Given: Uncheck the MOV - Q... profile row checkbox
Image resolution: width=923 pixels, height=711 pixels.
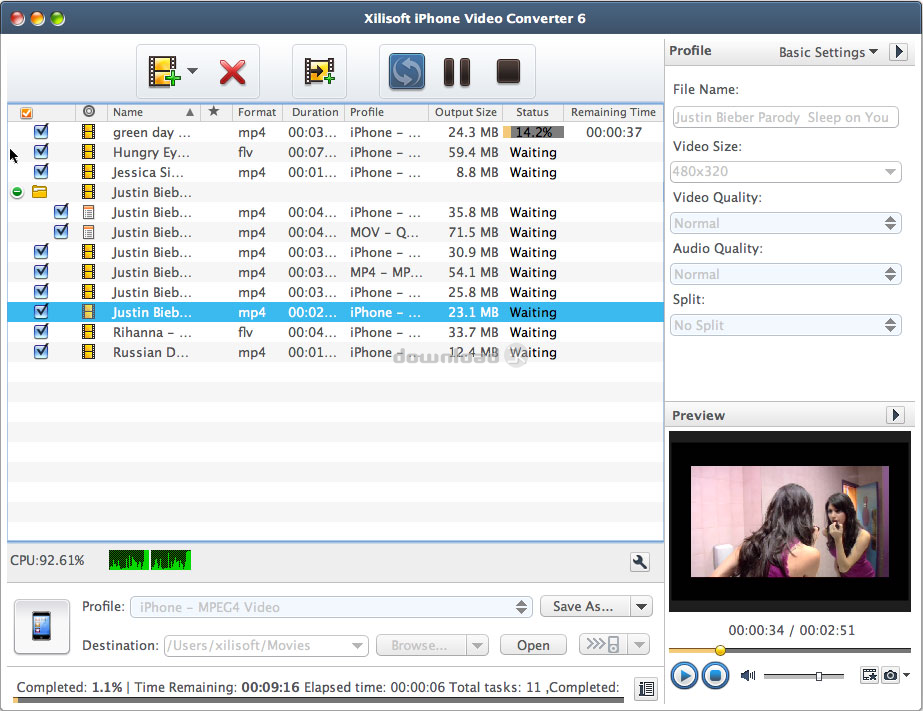Looking at the screenshot, I should click(x=61, y=231).
